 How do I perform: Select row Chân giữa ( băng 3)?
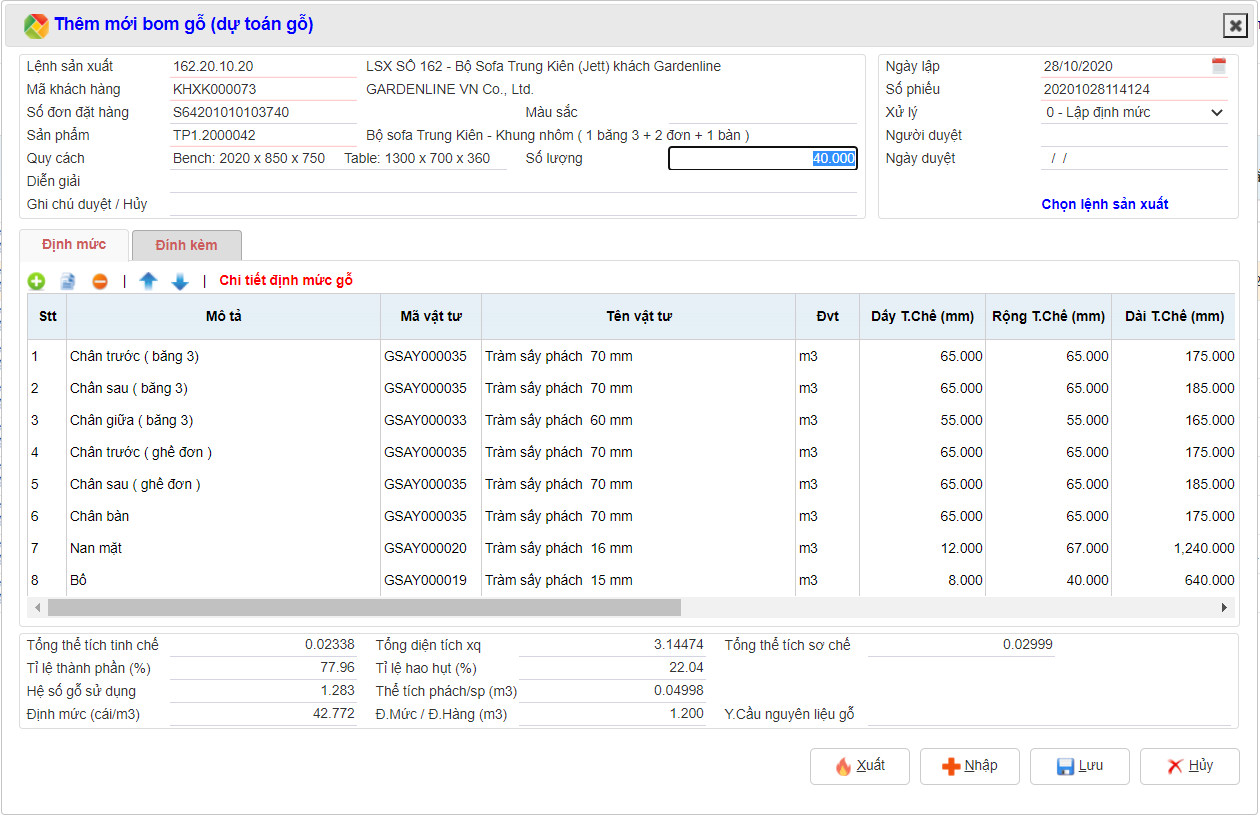pos(131,421)
